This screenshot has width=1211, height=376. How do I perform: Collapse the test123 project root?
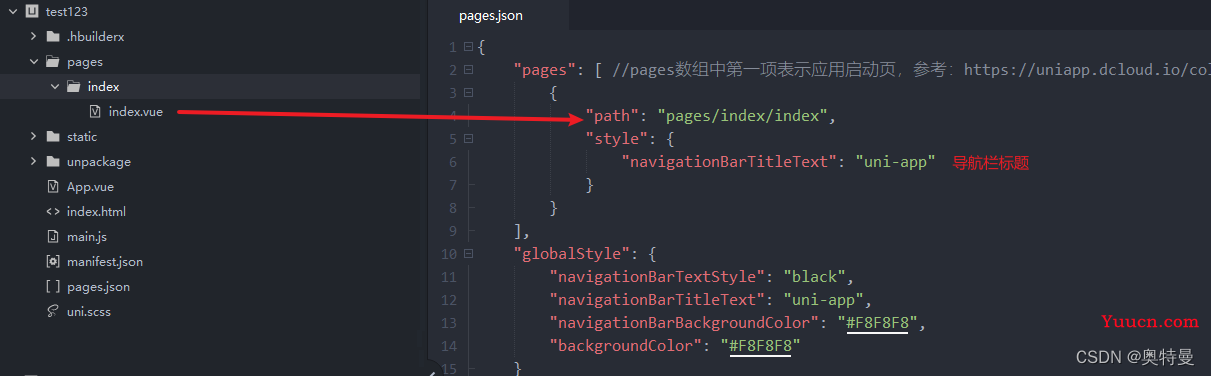(x=12, y=11)
